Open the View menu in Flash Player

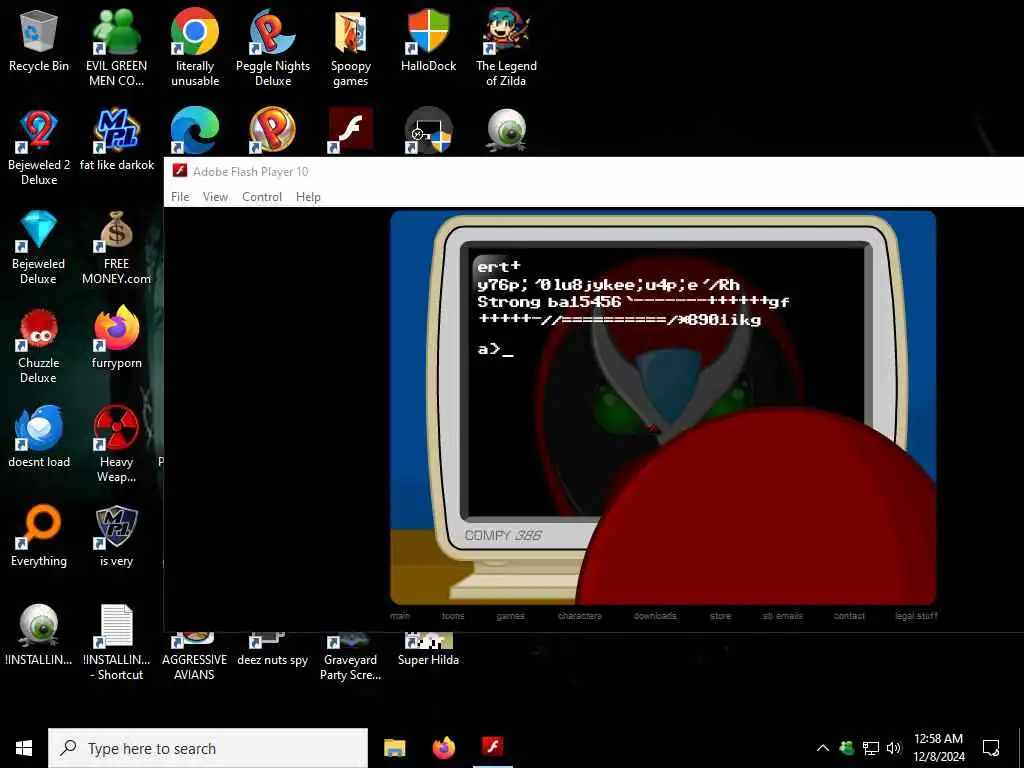[x=215, y=197]
